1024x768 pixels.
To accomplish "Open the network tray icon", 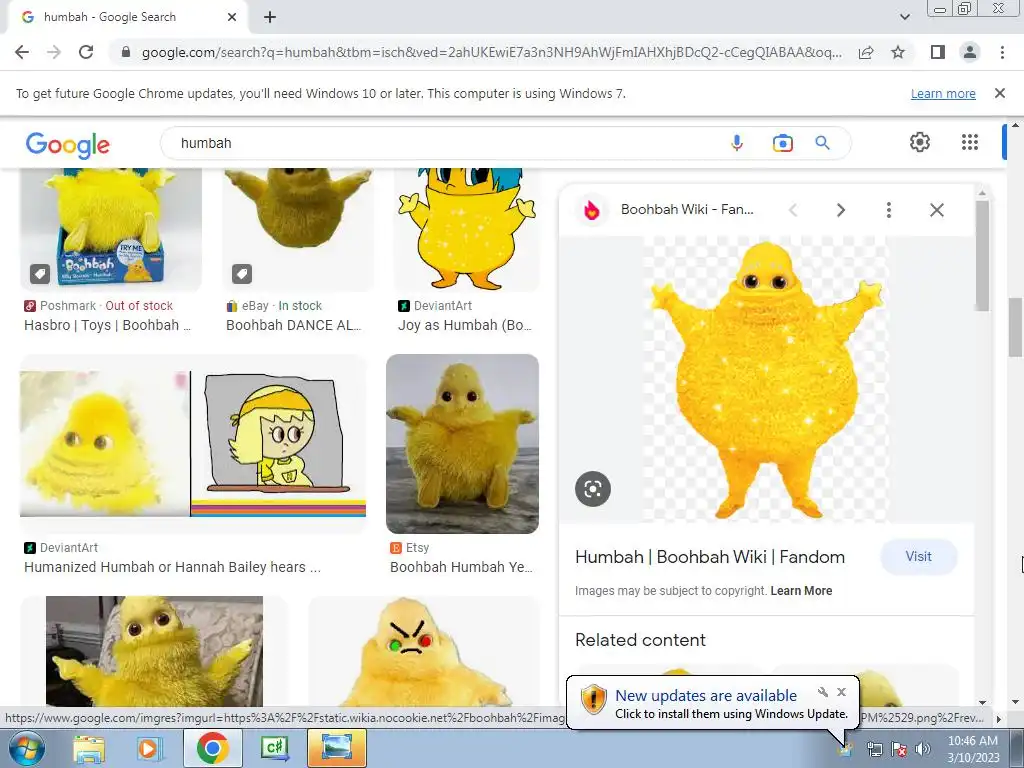I will [874, 750].
